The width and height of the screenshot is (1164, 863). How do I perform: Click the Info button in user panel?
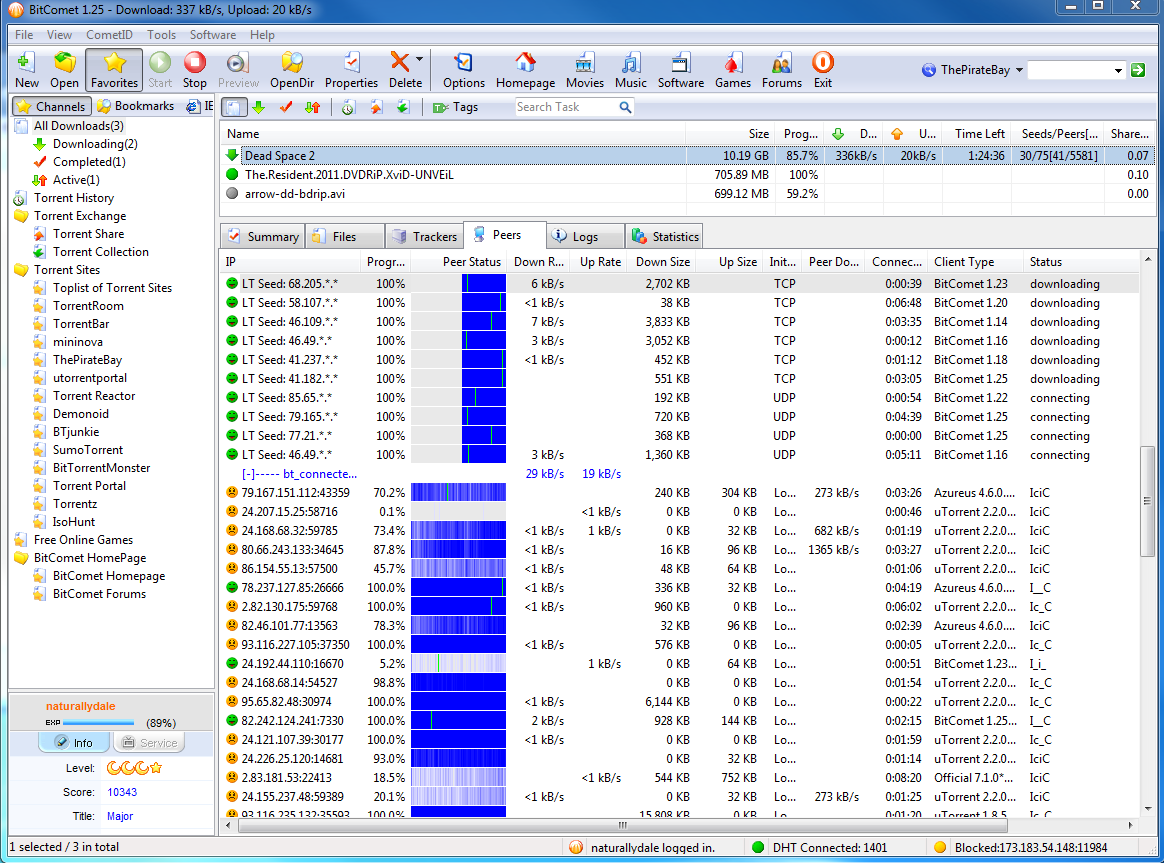pyautogui.click(x=74, y=743)
